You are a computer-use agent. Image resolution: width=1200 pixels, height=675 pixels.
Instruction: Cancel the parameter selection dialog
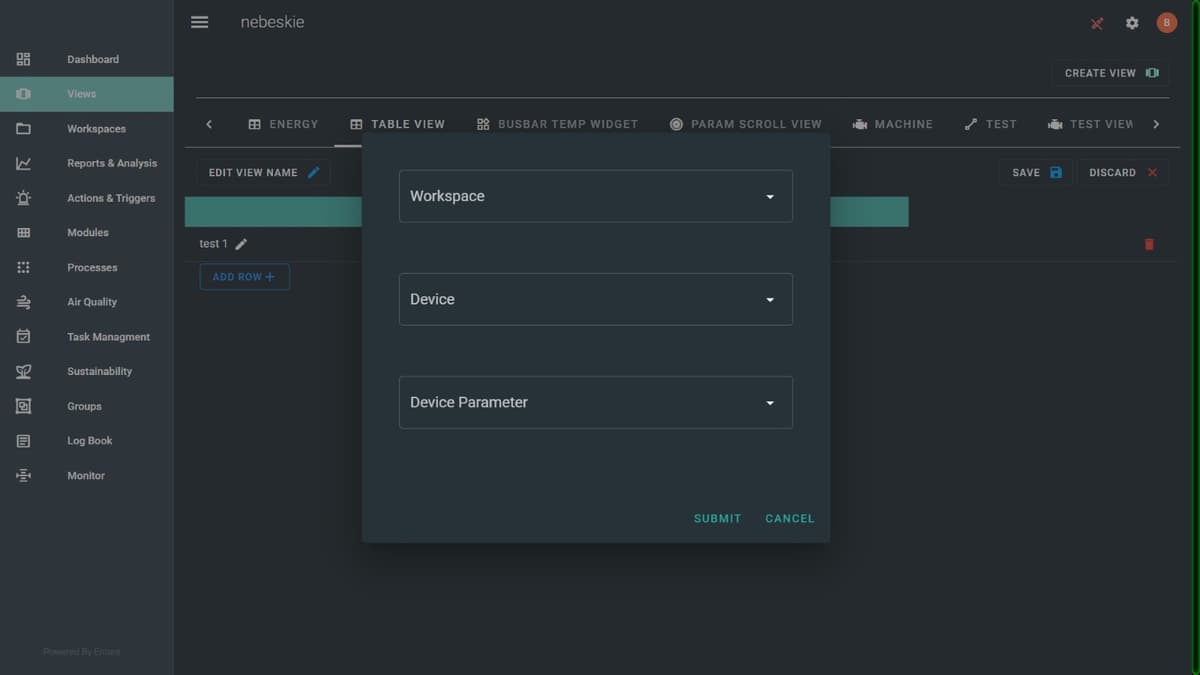[x=789, y=518]
